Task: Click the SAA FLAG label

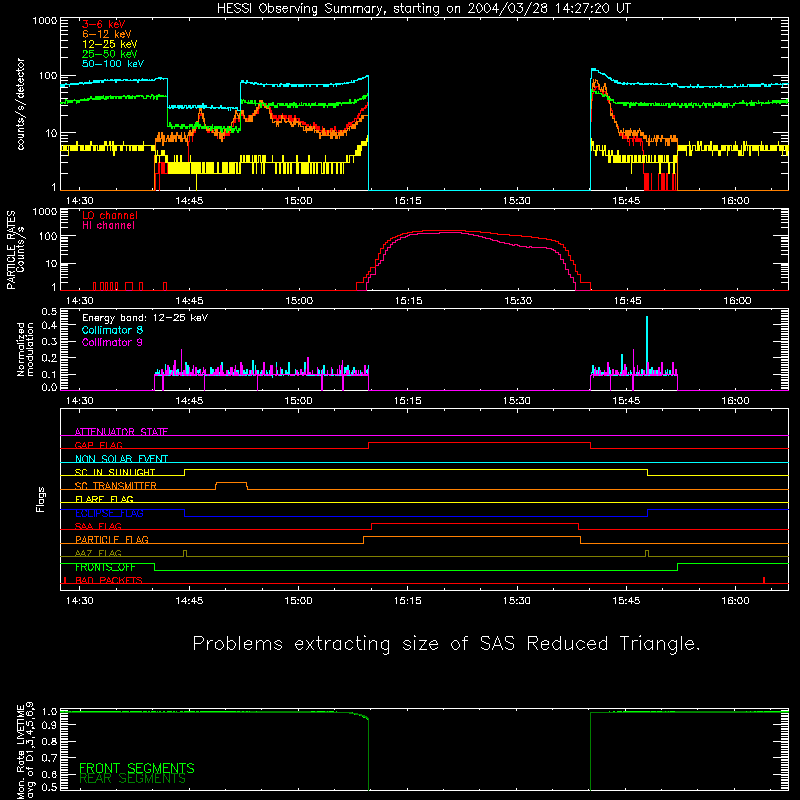Action: 98,526
